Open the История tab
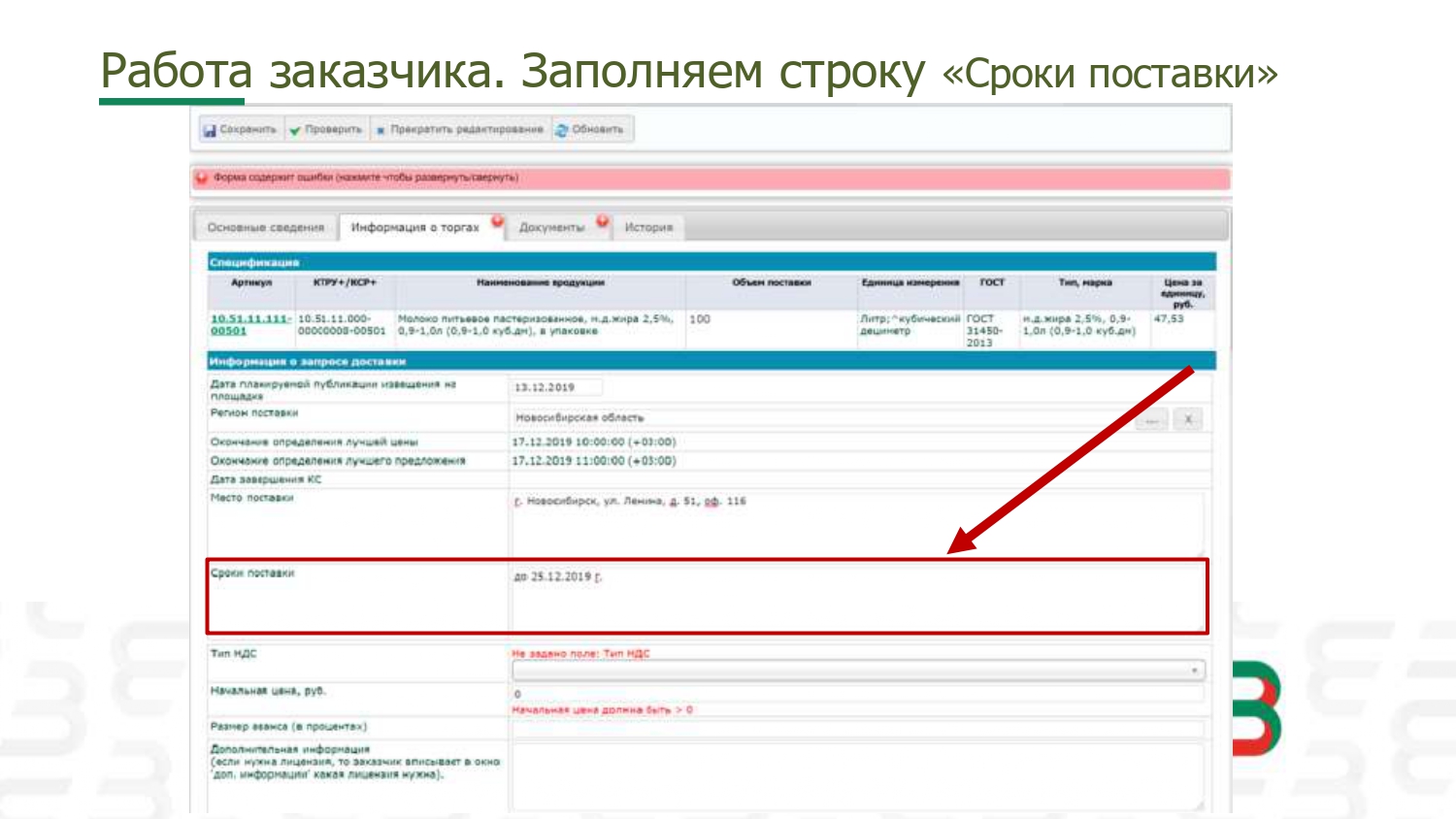This screenshot has height=819, width=1456. coord(648,227)
